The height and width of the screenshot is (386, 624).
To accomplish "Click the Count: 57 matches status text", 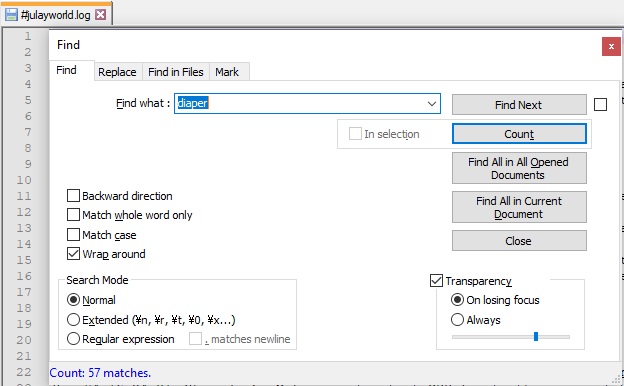I will click(100, 373).
